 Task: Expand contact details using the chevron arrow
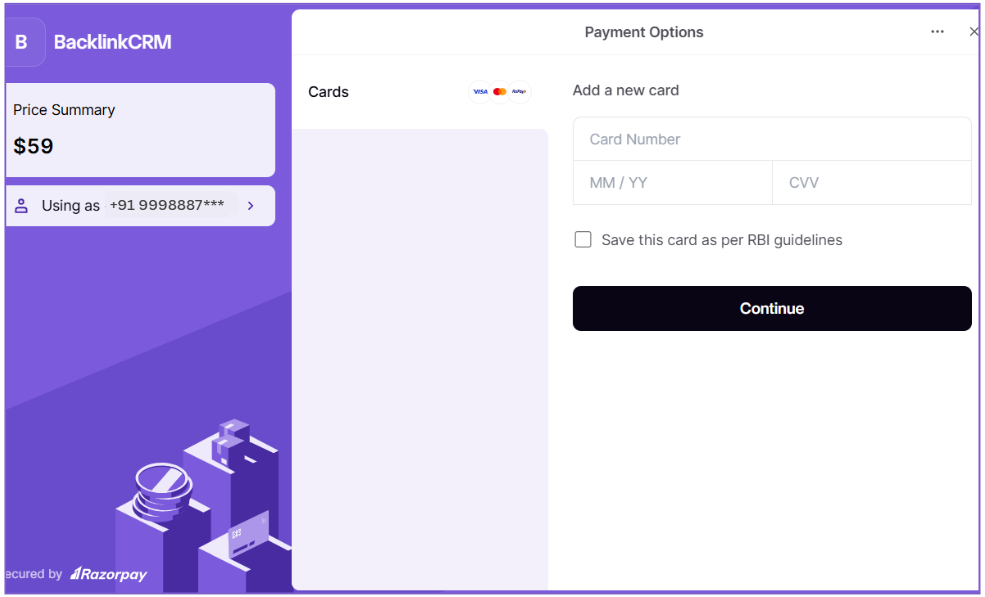click(x=251, y=206)
